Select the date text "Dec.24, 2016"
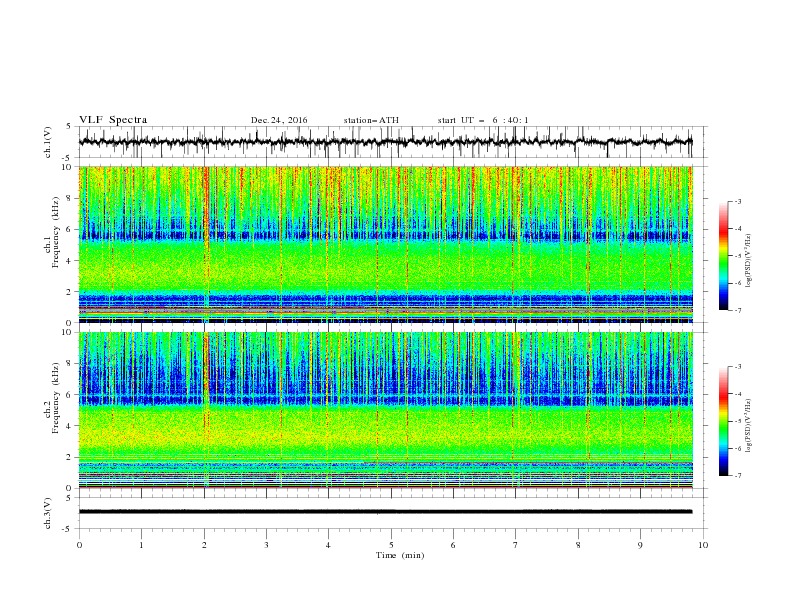Image resolution: width=792 pixels, height=612 pixels. coord(279,120)
